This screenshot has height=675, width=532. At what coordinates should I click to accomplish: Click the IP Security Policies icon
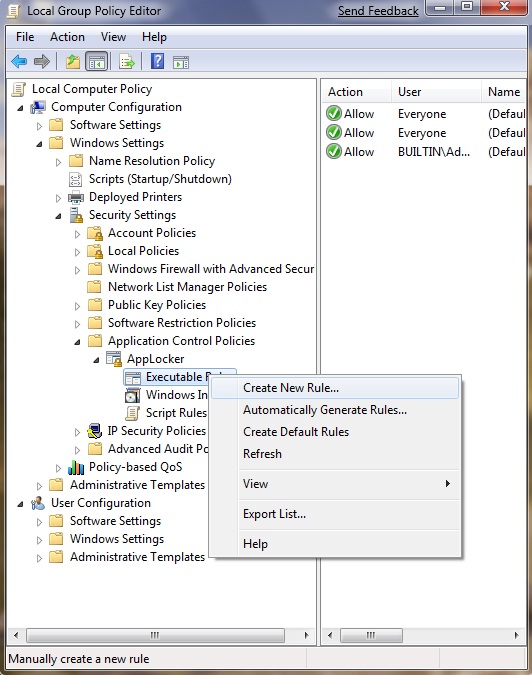pyautogui.click(x=94, y=431)
